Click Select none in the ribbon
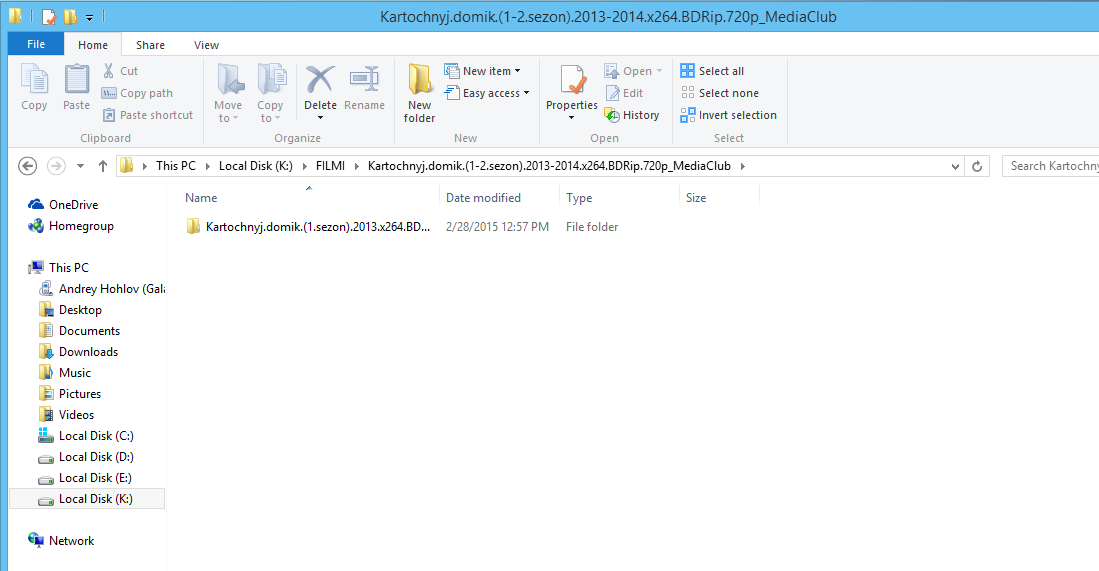Image resolution: width=1099 pixels, height=571 pixels. 720,93
